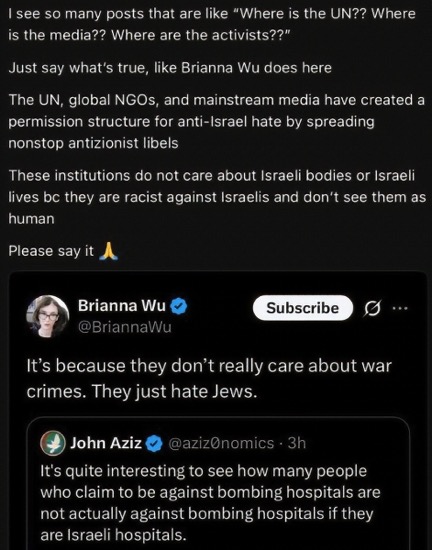This screenshot has height=550, width=432.
Task: Open the John Aziz display name
Action: [x=106, y=443]
